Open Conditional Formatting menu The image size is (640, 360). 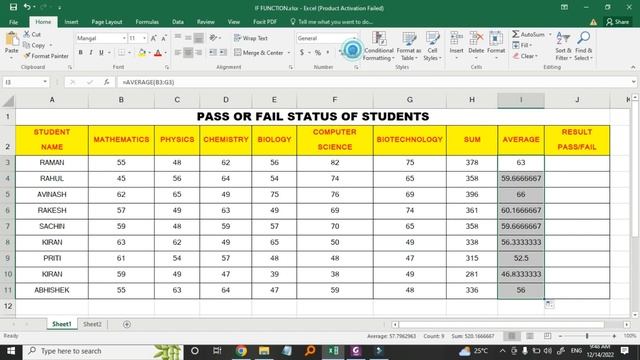pos(379,46)
